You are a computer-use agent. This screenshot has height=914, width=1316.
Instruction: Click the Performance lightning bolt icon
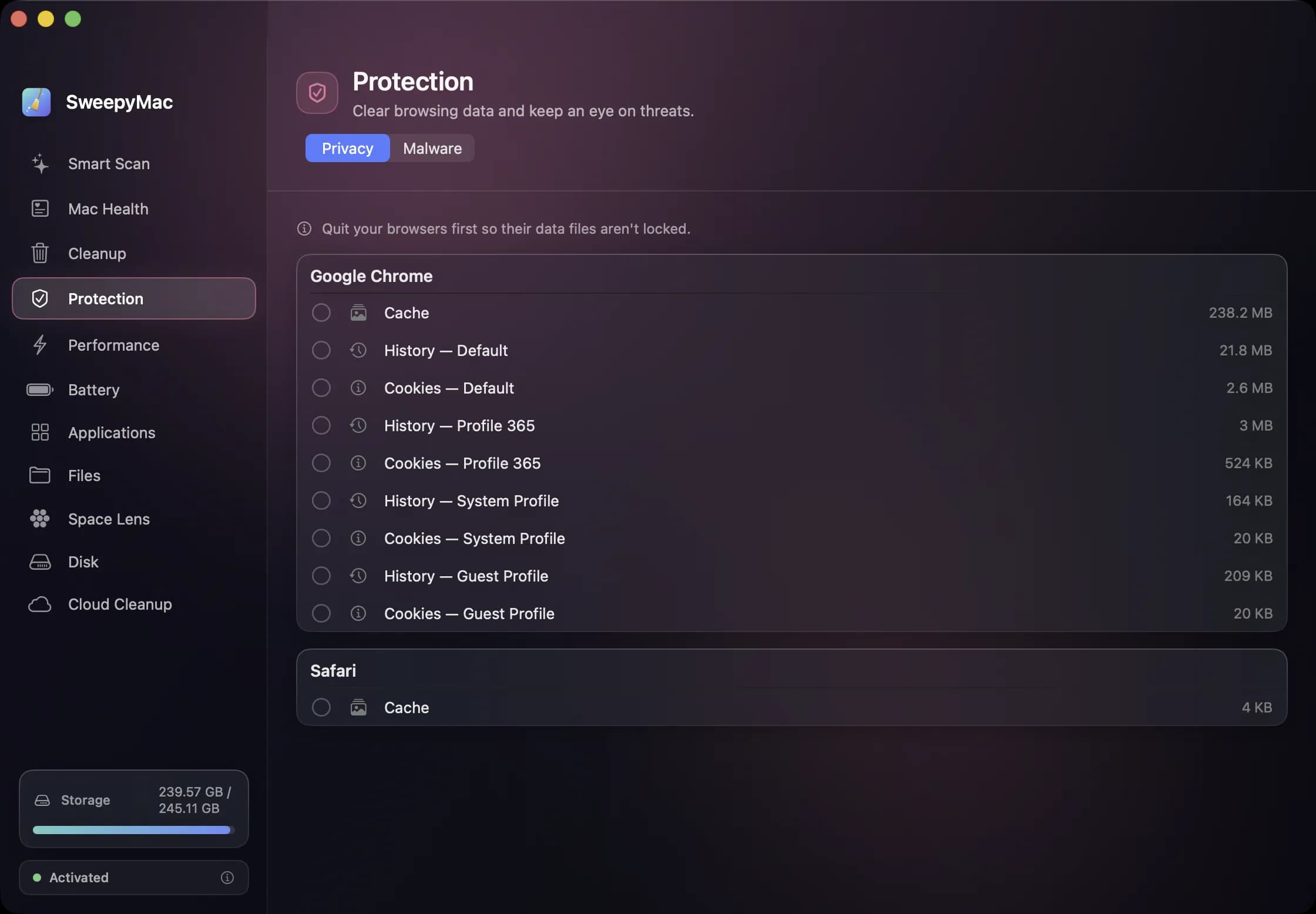point(40,345)
